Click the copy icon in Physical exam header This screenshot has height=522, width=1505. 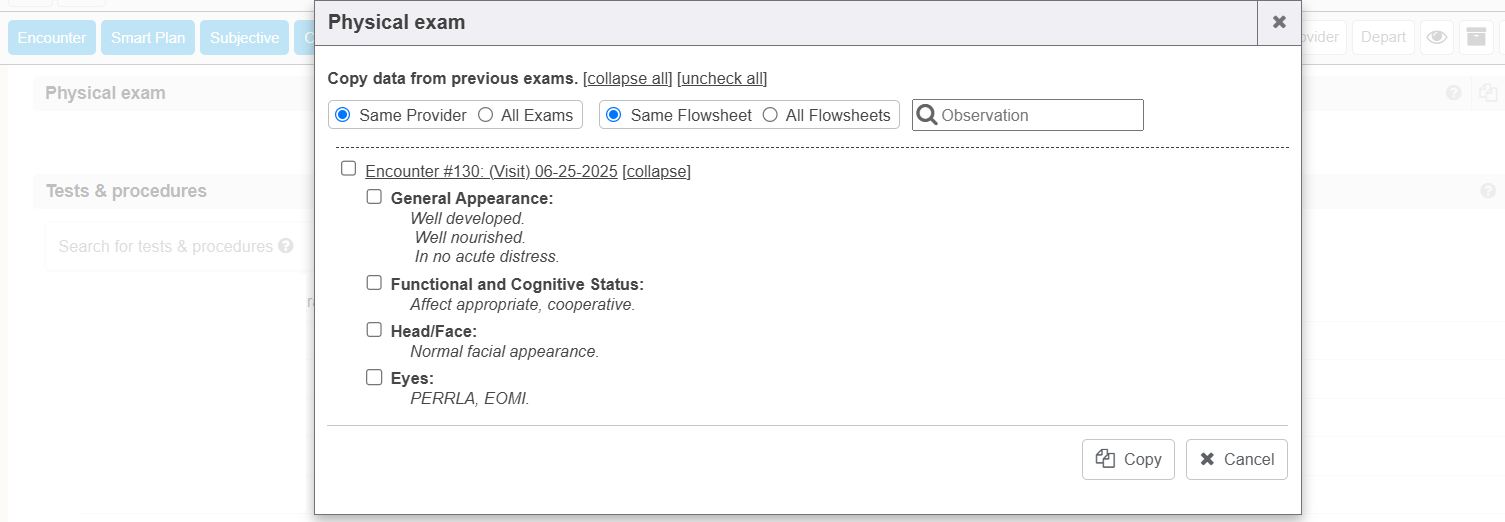click(1488, 93)
